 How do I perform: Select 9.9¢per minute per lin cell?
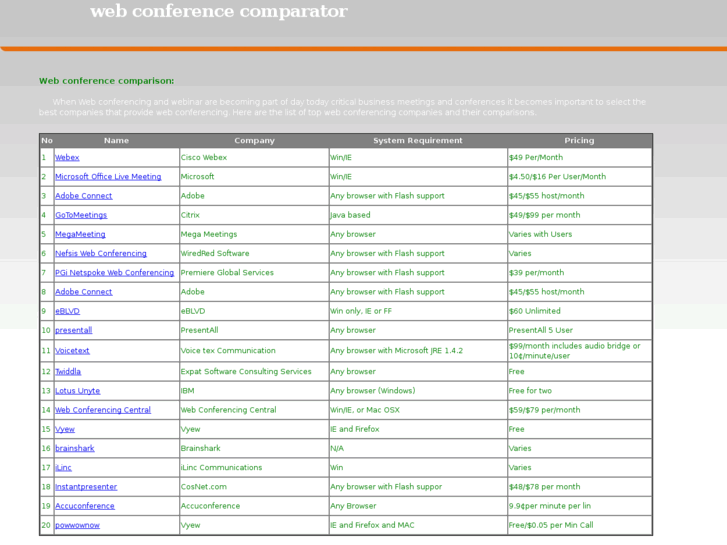[580, 506]
